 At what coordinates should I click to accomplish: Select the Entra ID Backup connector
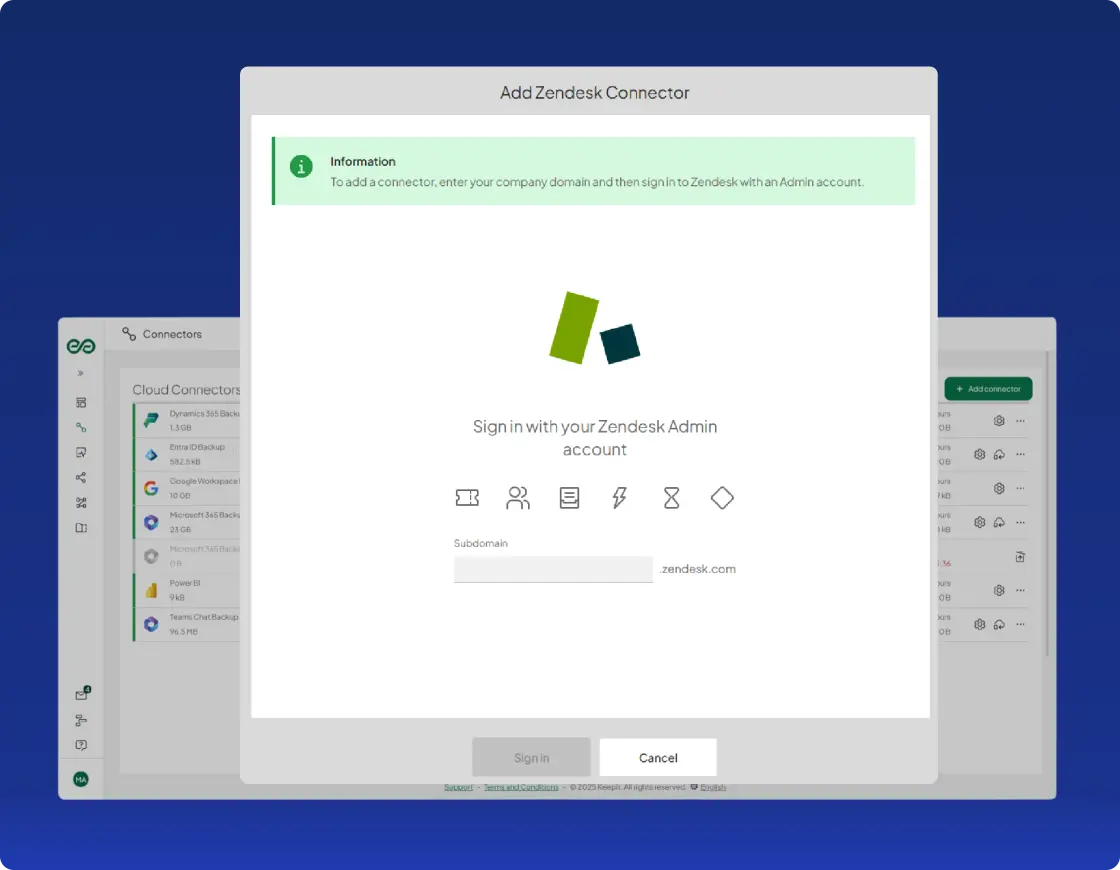187,454
